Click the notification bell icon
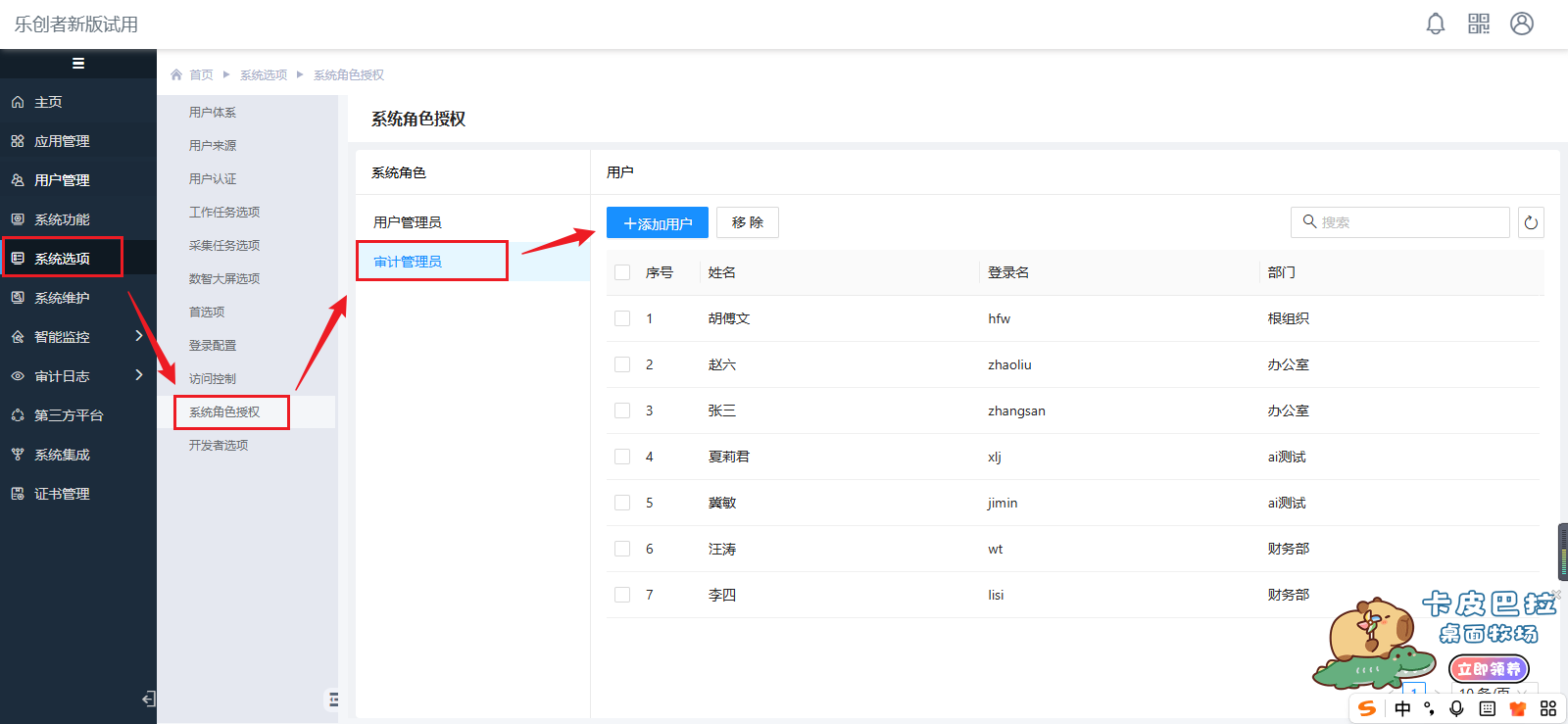Viewport: 1568px width, 724px height. coord(1435,24)
